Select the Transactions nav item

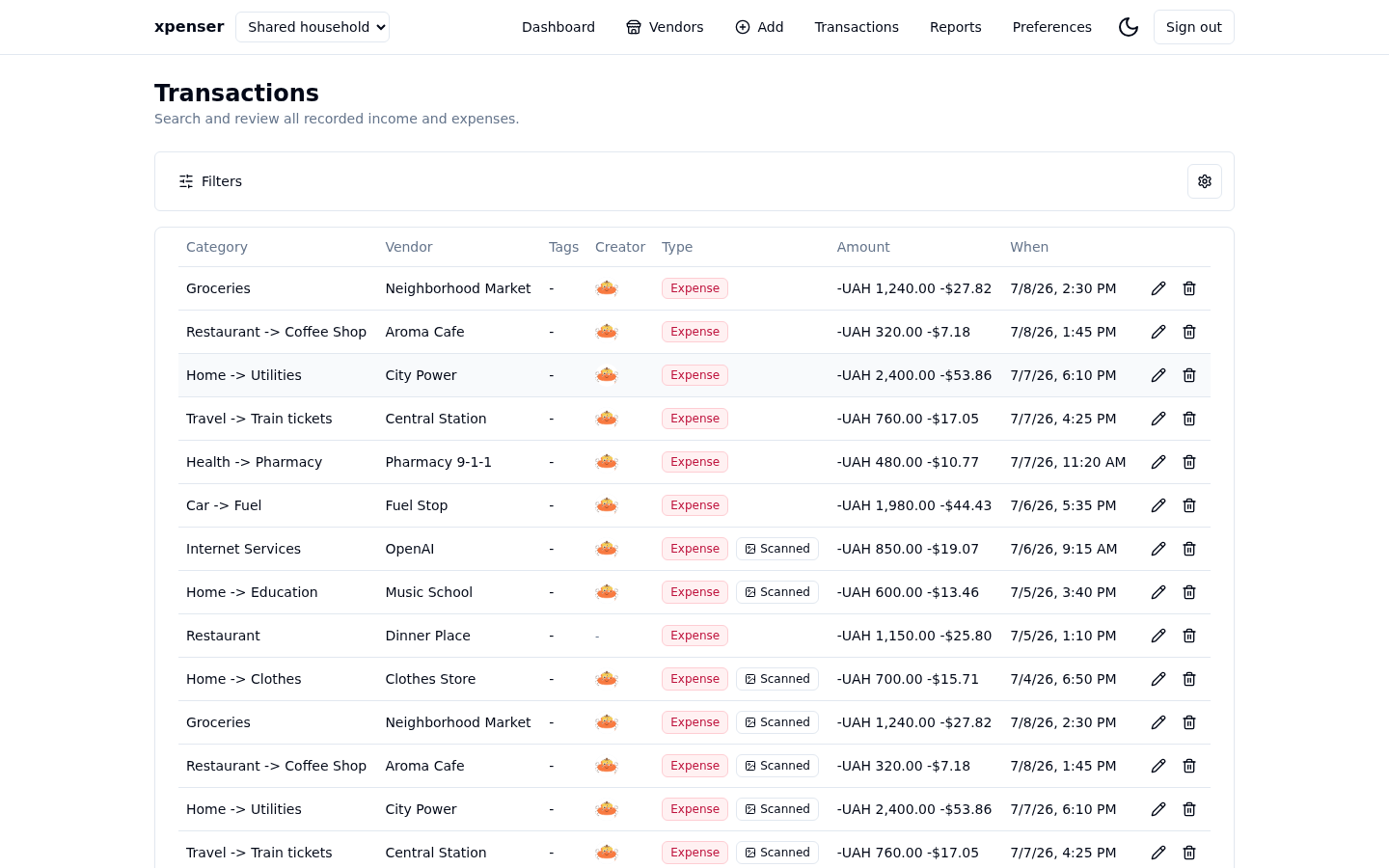[857, 27]
